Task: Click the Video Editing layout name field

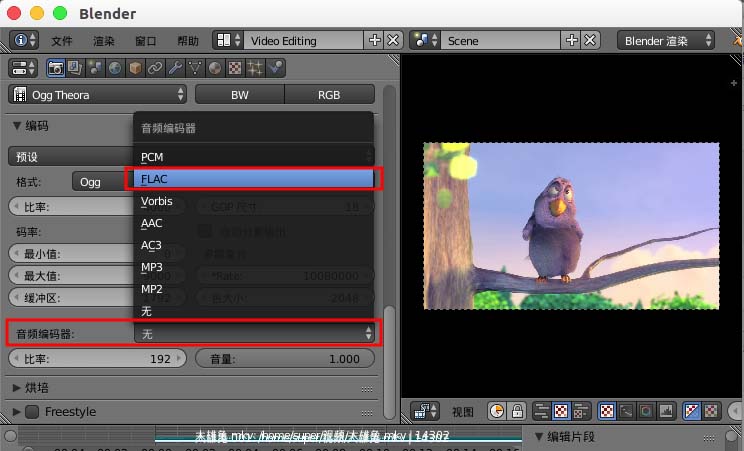Action: coord(304,40)
